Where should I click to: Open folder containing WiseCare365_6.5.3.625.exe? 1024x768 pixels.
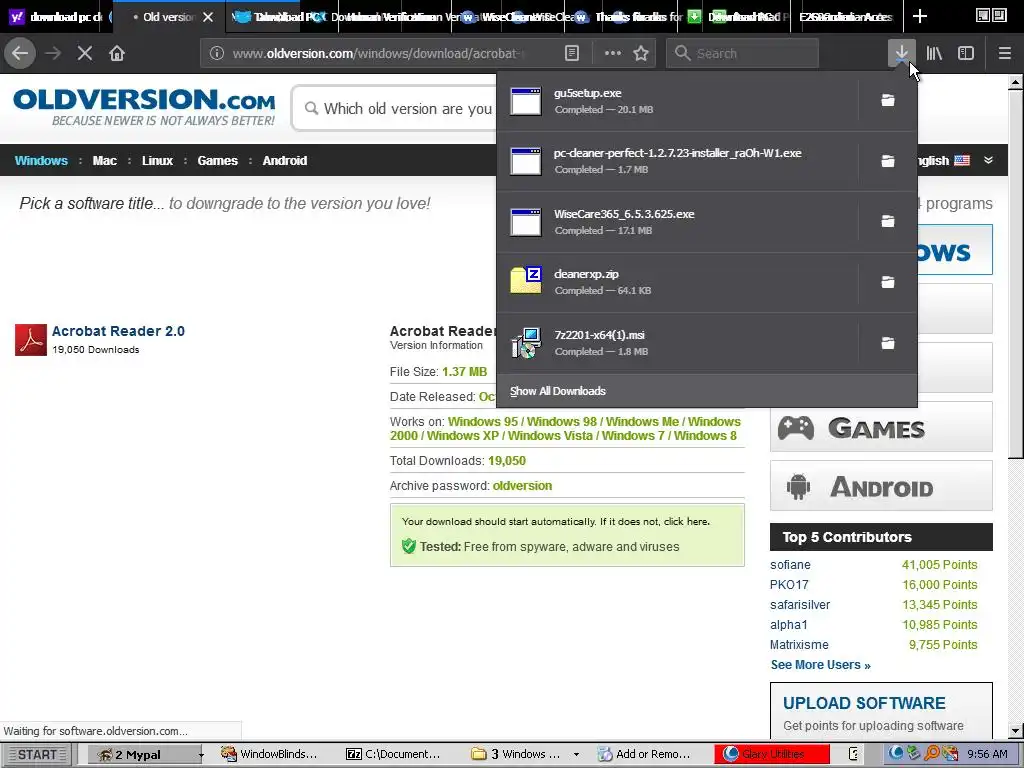888,221
